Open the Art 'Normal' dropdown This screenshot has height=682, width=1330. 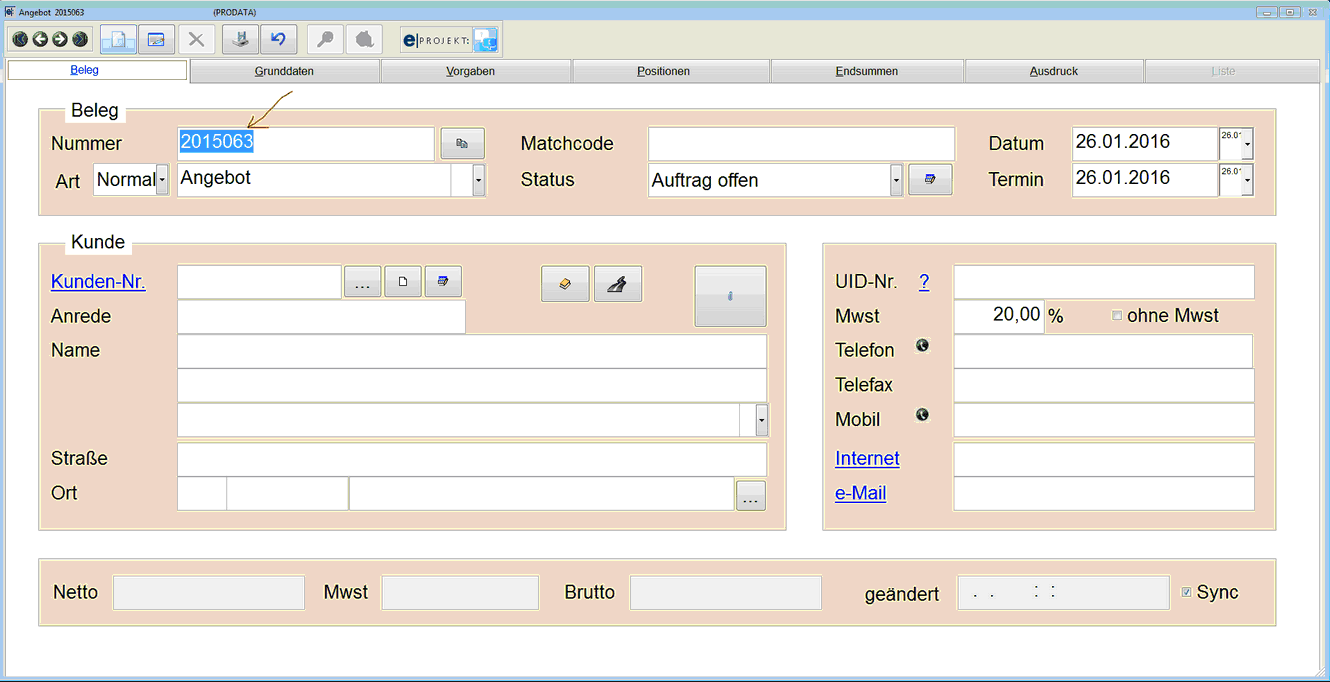click(x=162, y=181)
